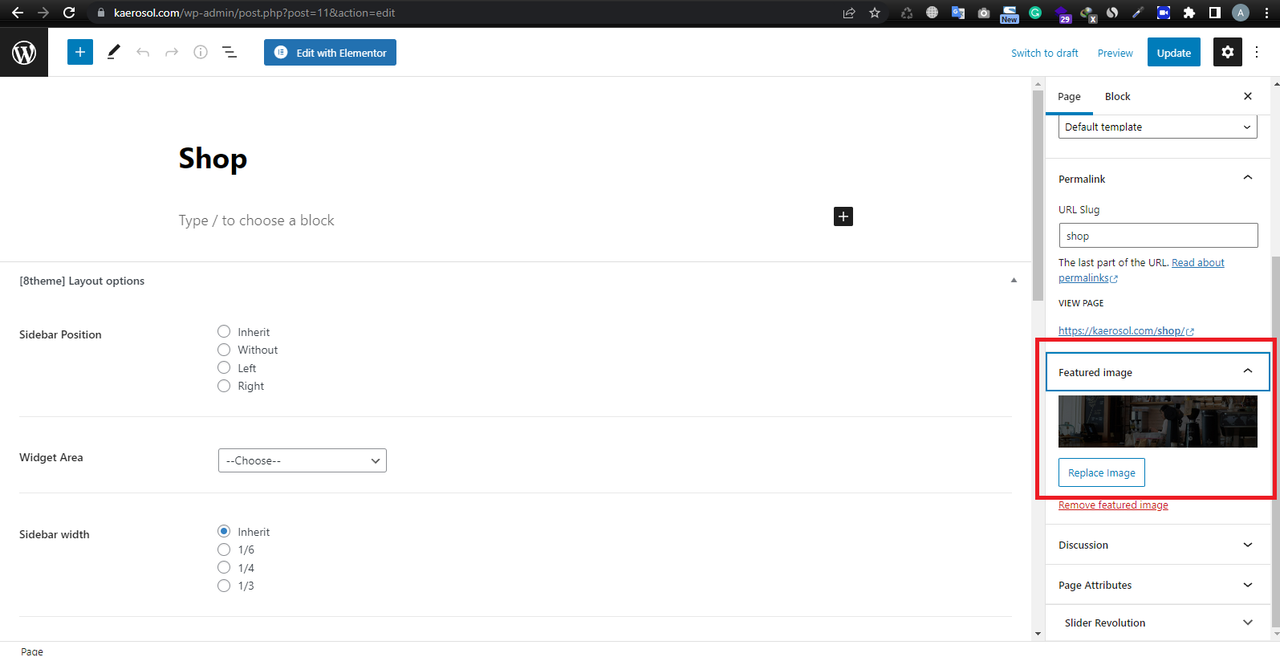Image resolution: width=1280 pixels, height=656 pixels.
Task: Open the Extensions puzzle icon
Action: tap(1189, 13)
